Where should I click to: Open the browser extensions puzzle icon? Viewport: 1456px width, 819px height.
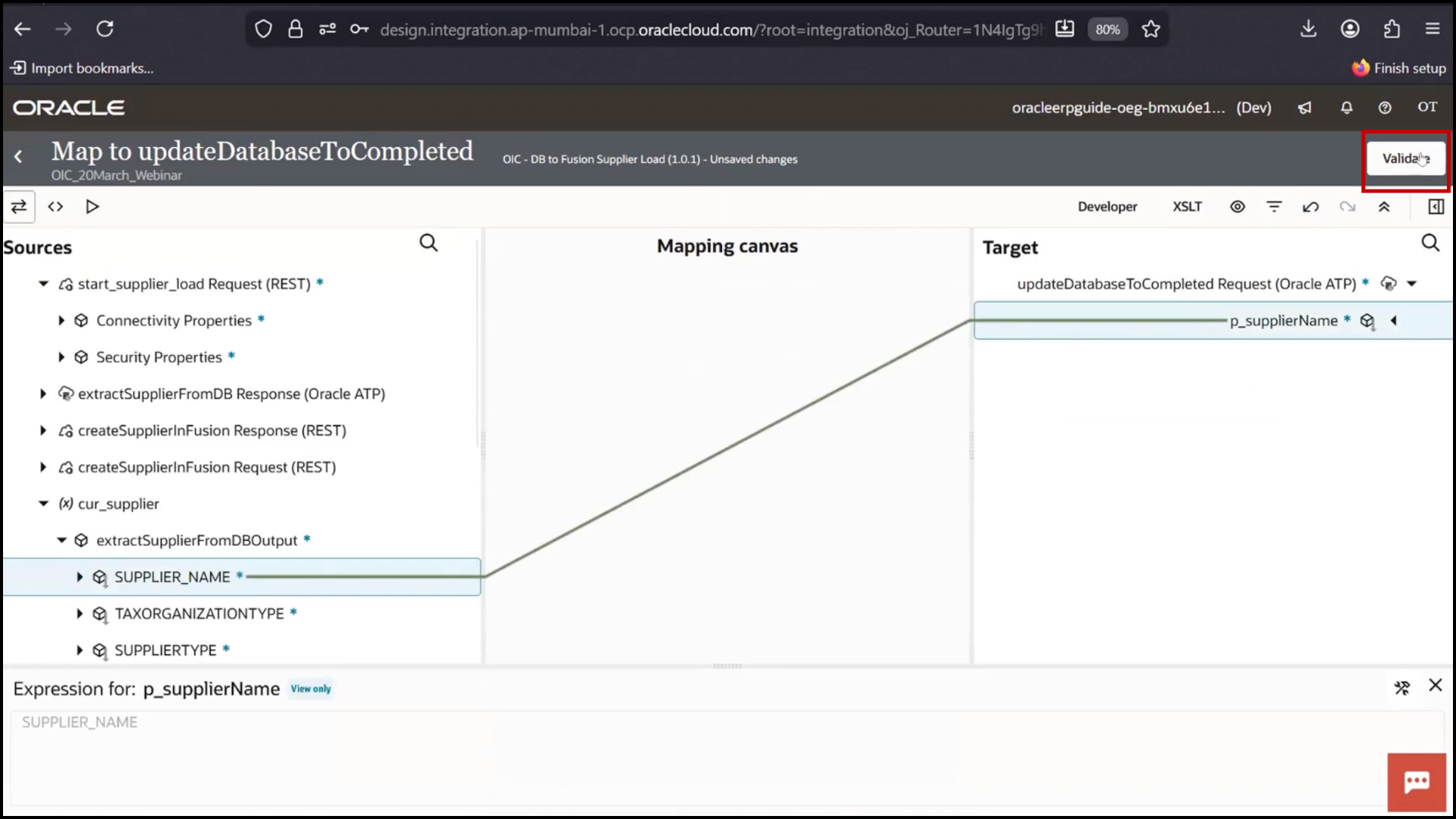click(x=1391, y=29)
